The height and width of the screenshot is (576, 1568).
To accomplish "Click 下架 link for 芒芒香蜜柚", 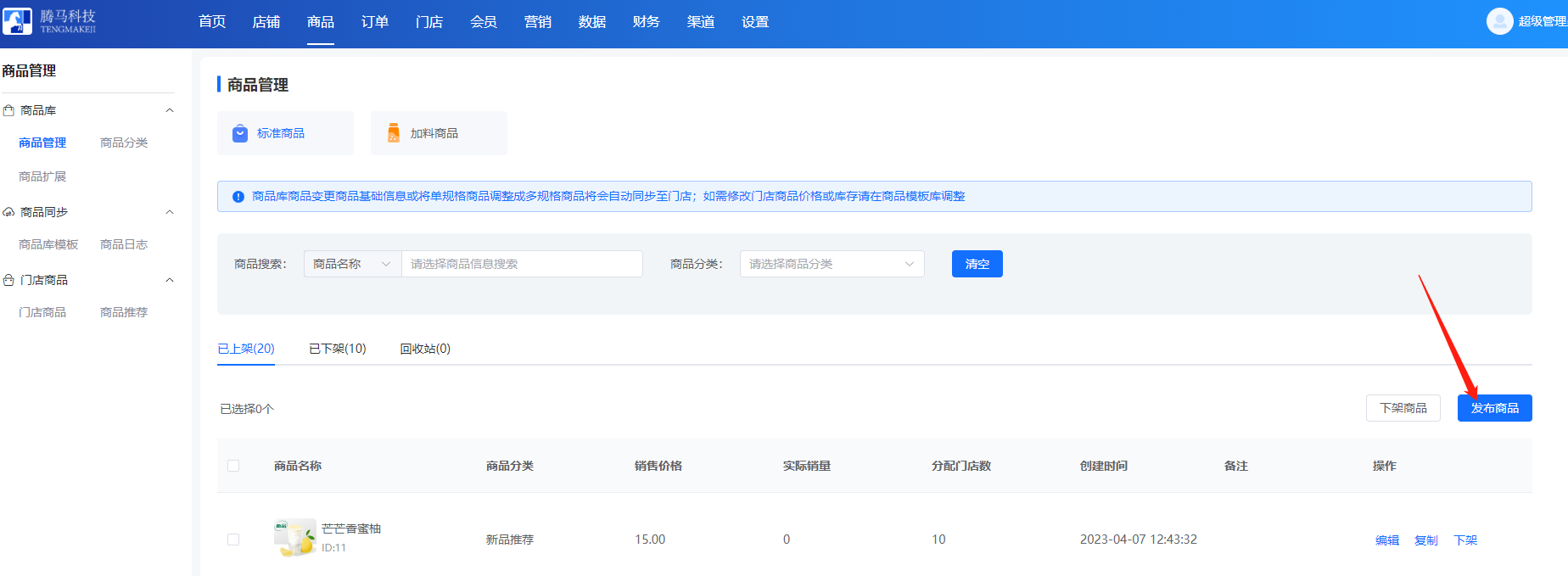I will coord(1465,540).
